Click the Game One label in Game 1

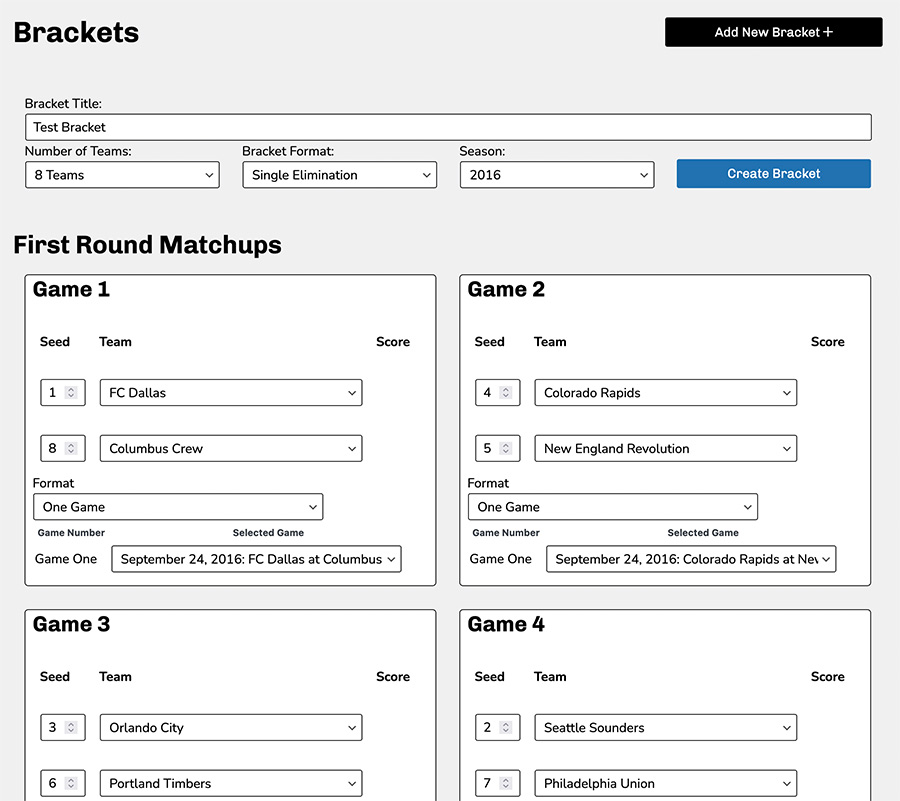(x=66, y=559)
